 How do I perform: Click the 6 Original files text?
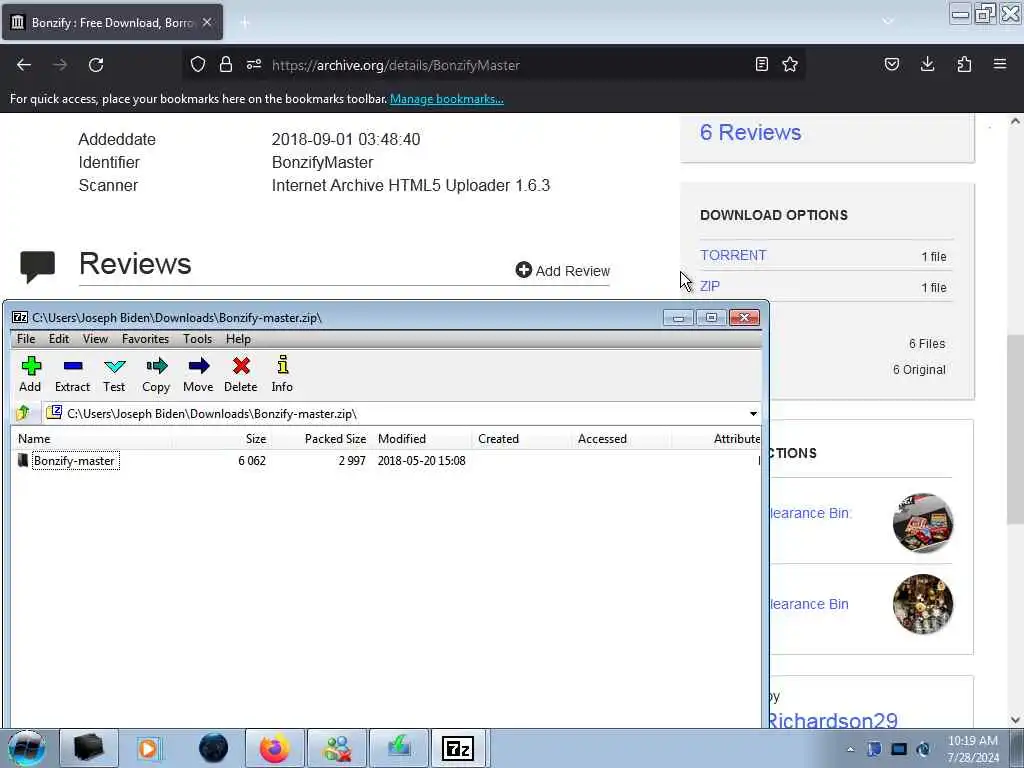point(919,370)
